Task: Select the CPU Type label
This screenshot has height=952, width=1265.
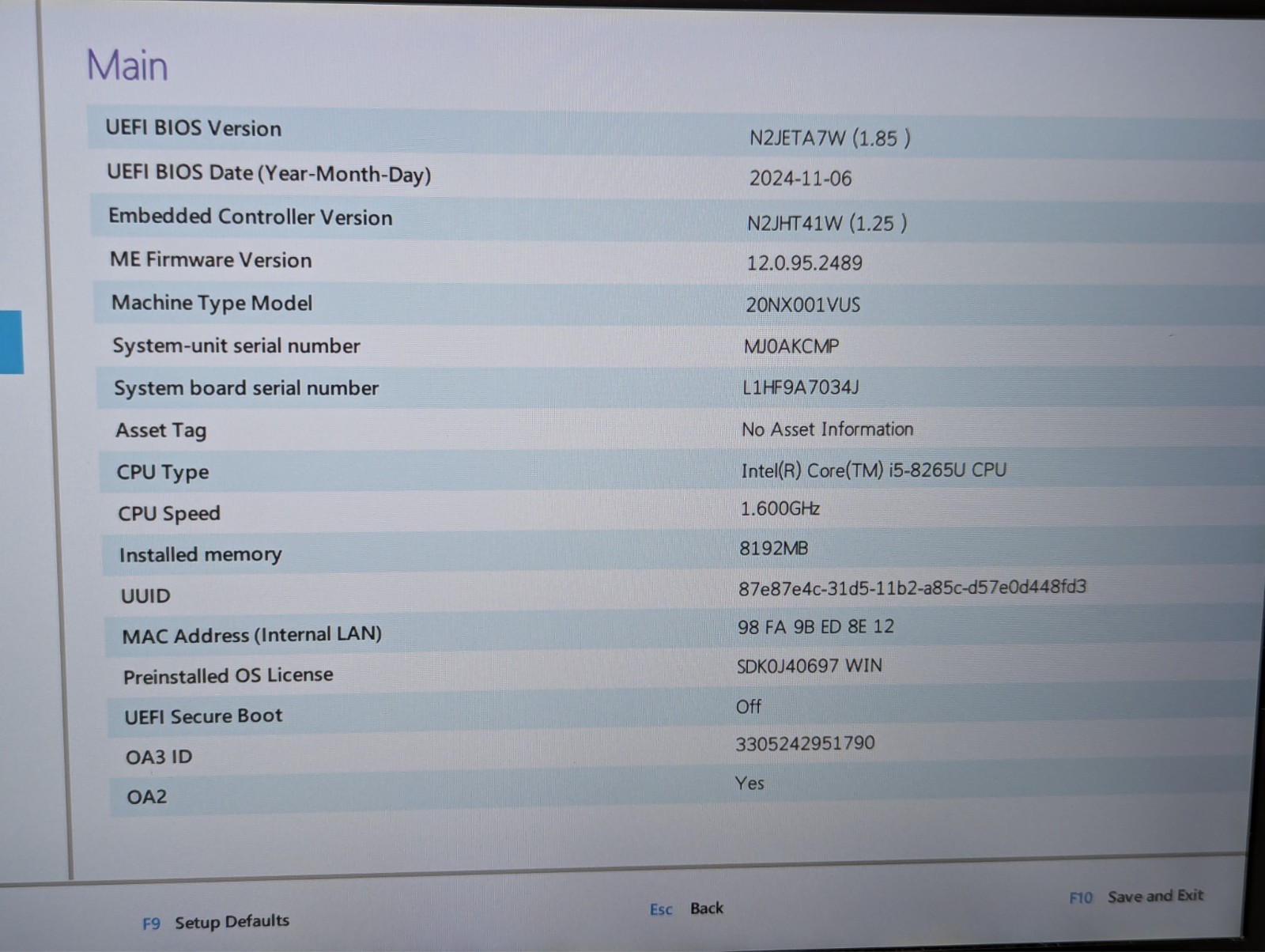Action: (x=163, y=472)
